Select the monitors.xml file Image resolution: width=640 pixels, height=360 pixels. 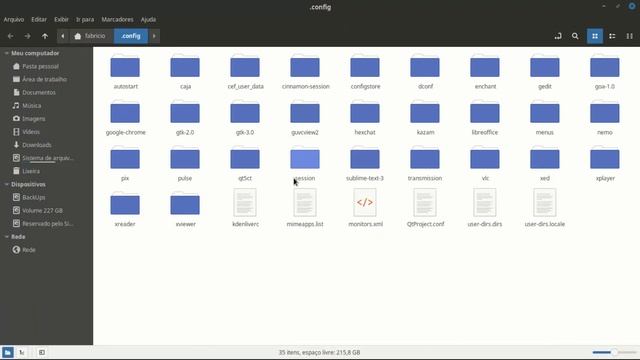tap(365, 208)
